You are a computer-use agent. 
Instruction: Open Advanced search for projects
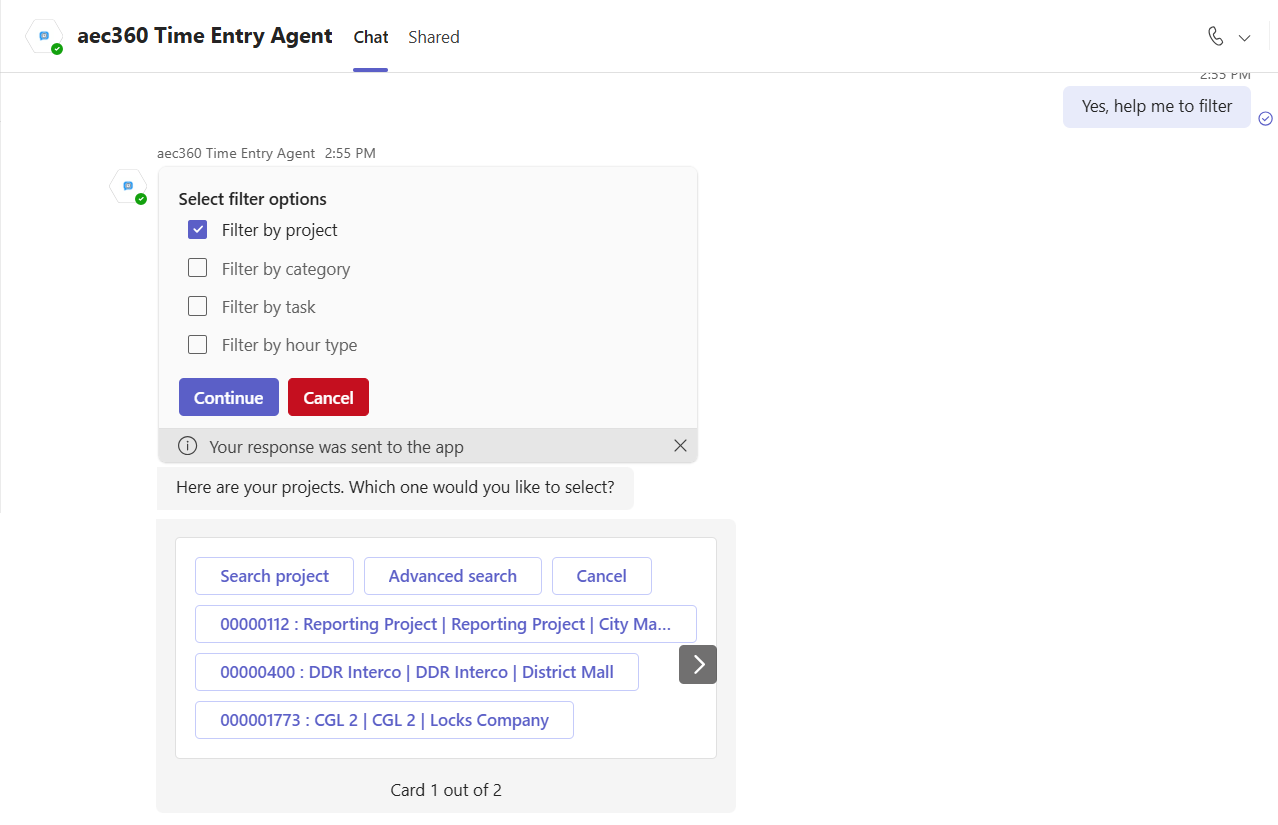(x=452, y=576)
